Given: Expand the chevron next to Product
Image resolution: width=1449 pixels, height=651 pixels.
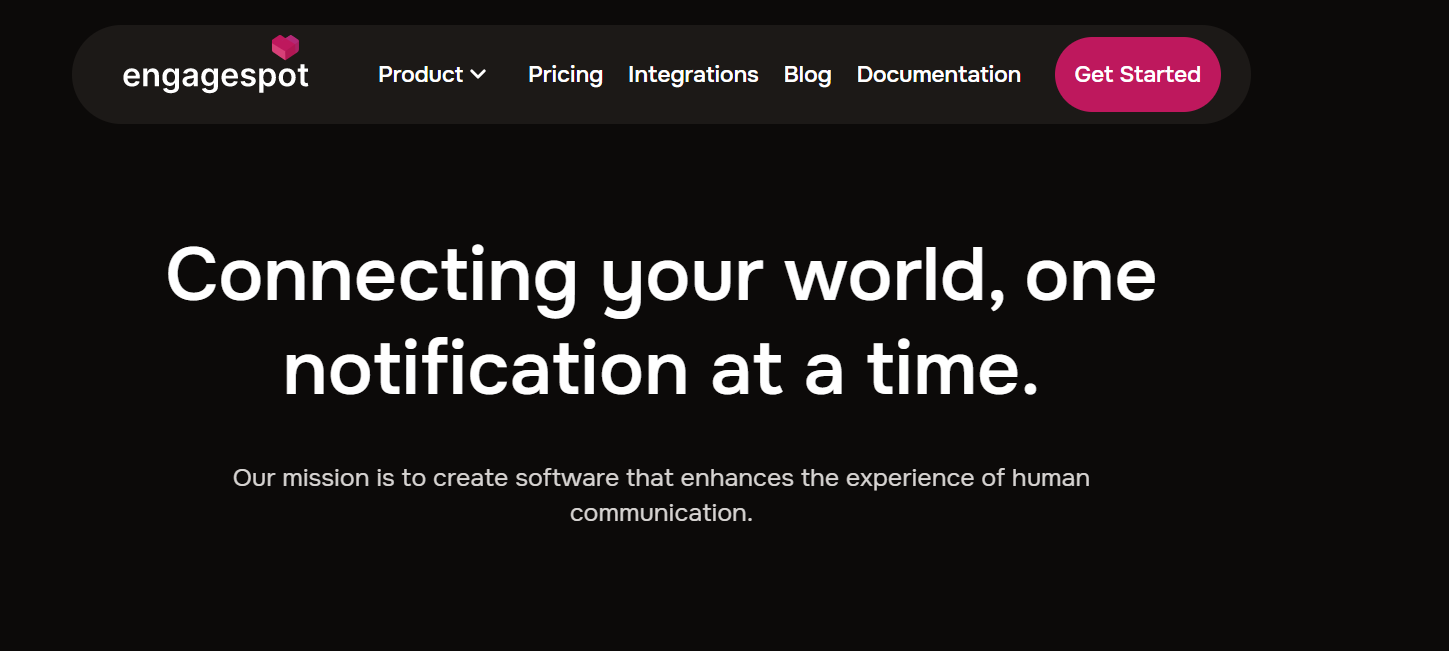Looking at the screenshot, I should click(478, 75).
